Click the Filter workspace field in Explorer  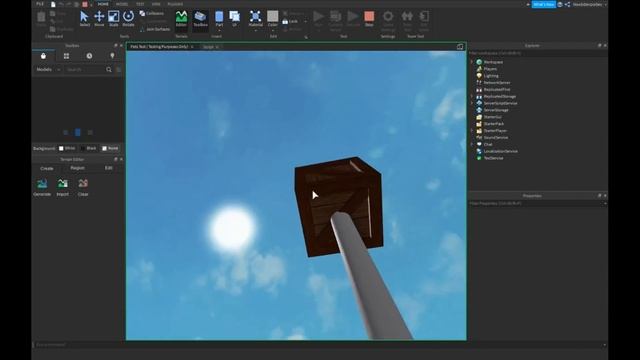(x=537, y=53)
